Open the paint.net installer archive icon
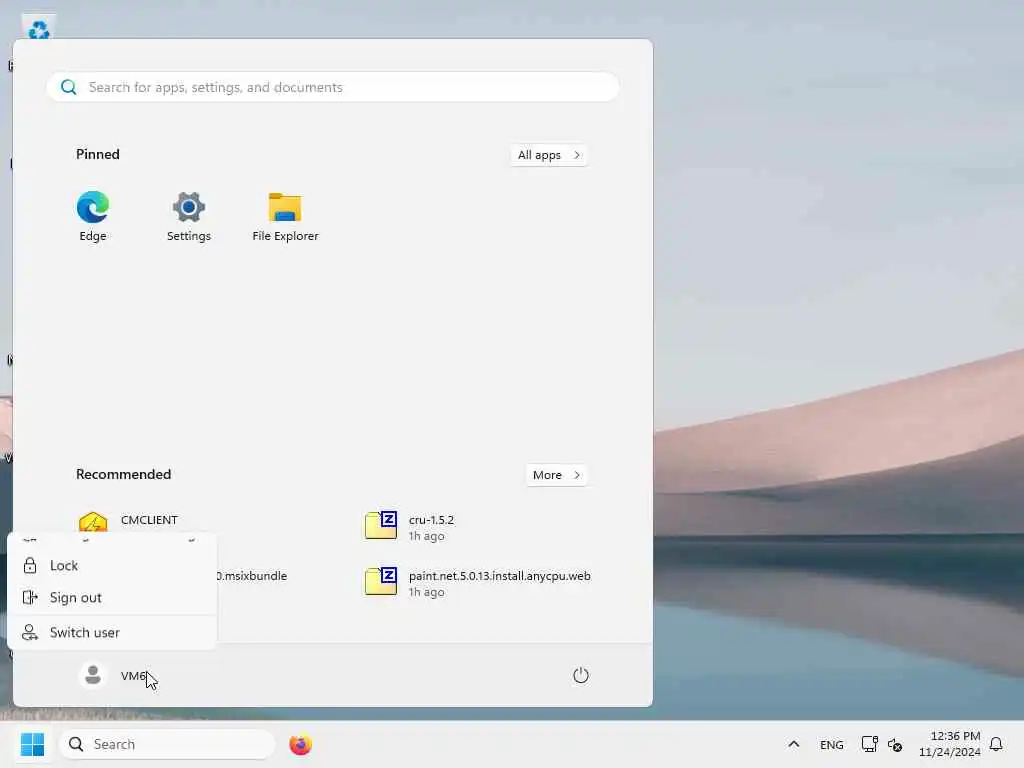This screenshot has height=768, width=1024. (381, 581)
